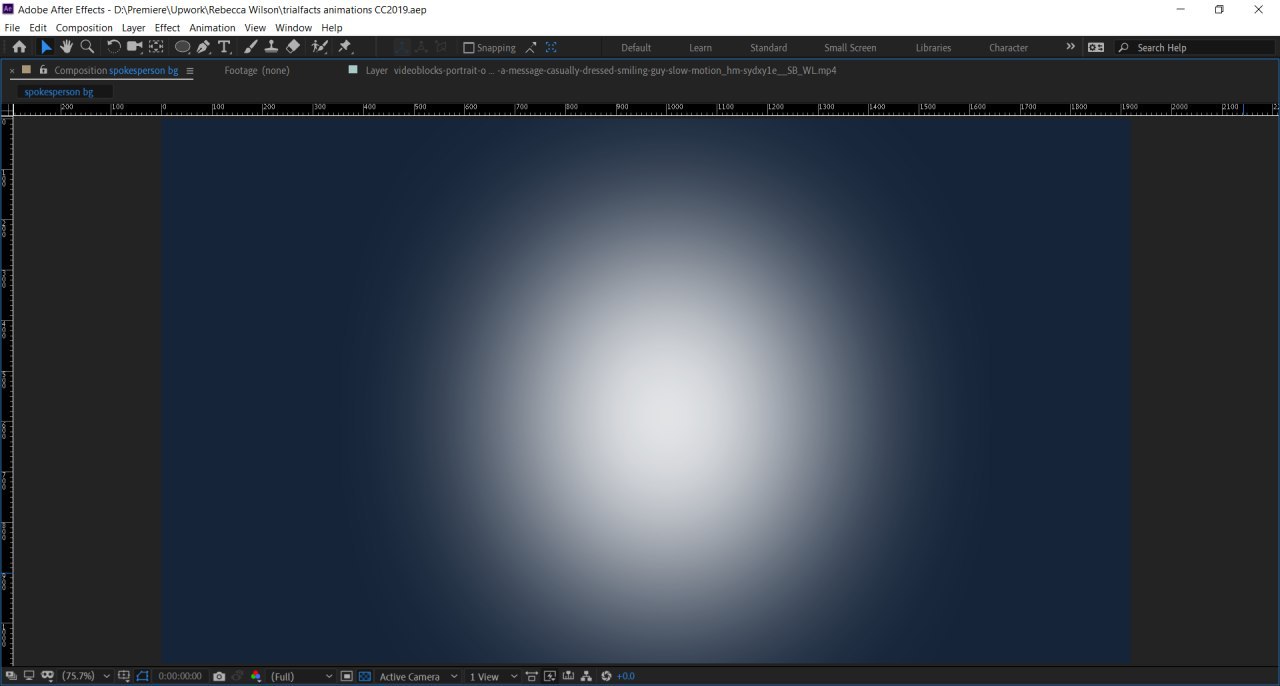Screen dimensions: 1280x686
Task: Enable the Snapping checkbox
Action: click(x=468, y=48)
